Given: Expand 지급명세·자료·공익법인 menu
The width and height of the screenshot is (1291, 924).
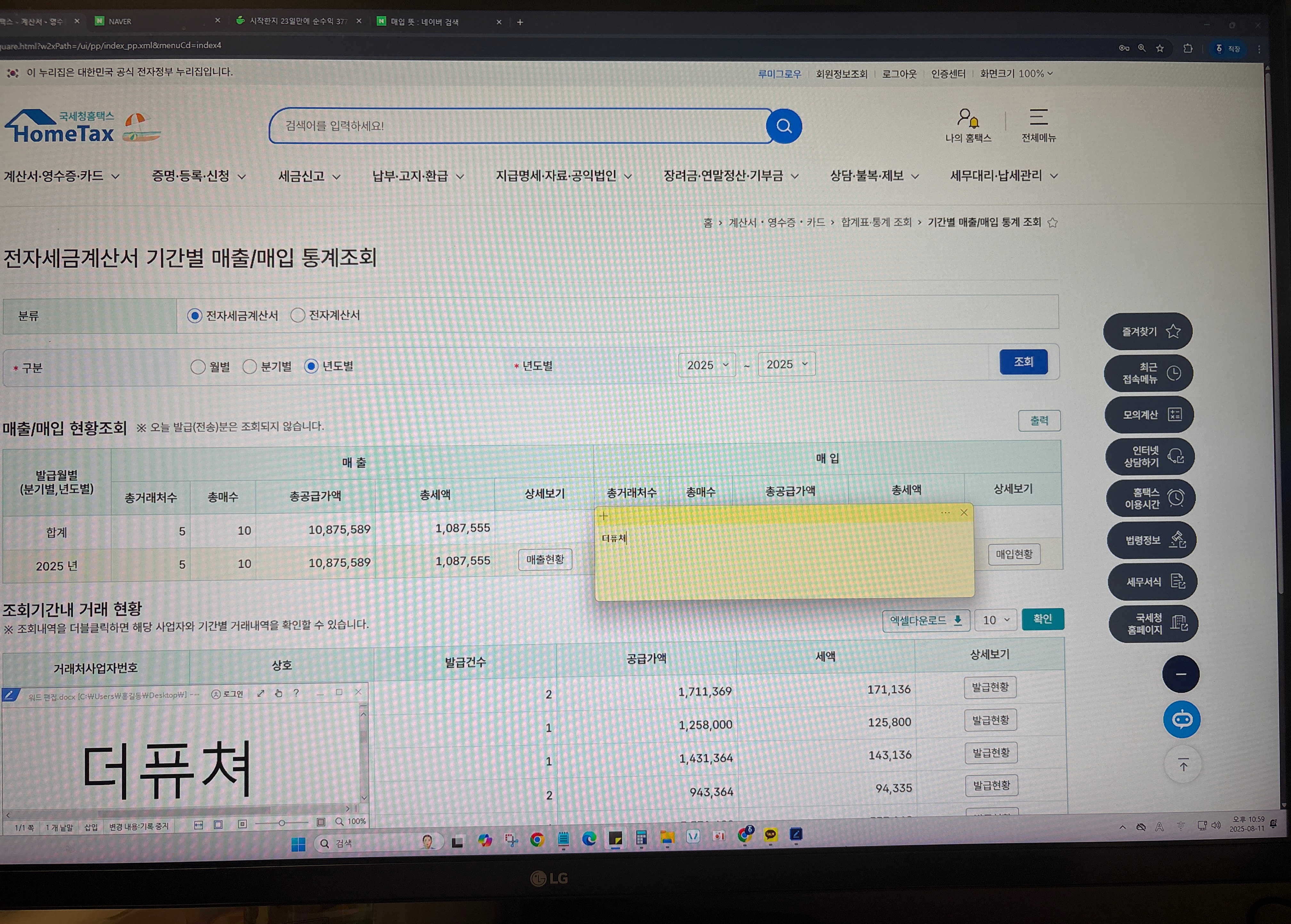Looking at the screenshot, I should 563,176.
